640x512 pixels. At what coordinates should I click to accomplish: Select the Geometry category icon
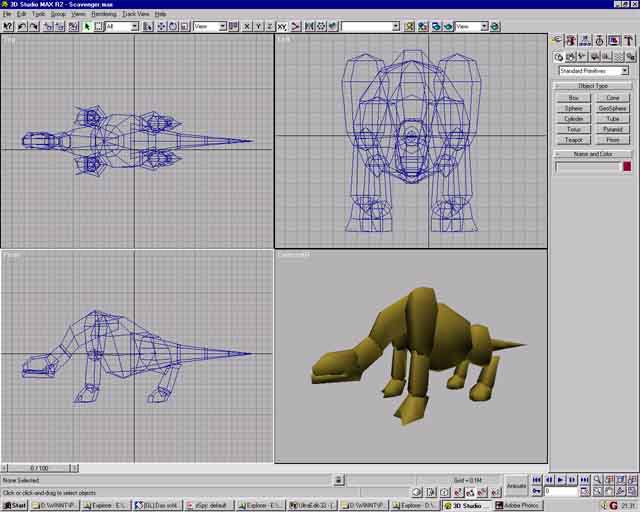click(558, 57)
